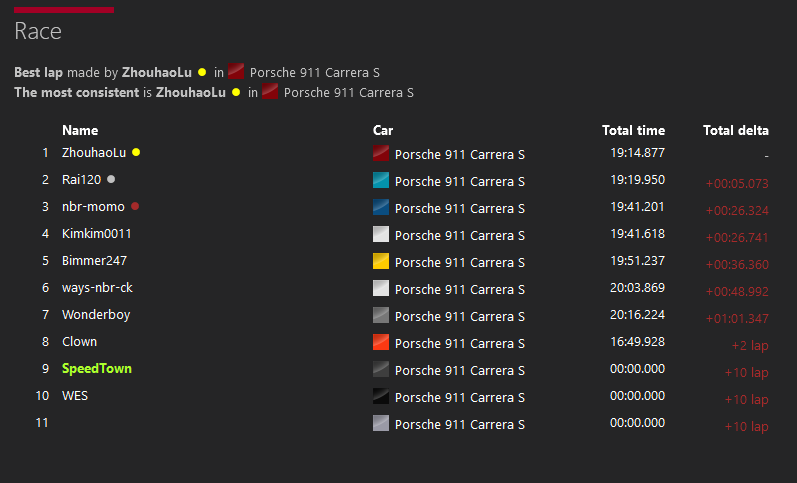Select driver SpeedTown highlighted in green
The width and height of the screenshot is (797, 483).
[x=97, y=369]
